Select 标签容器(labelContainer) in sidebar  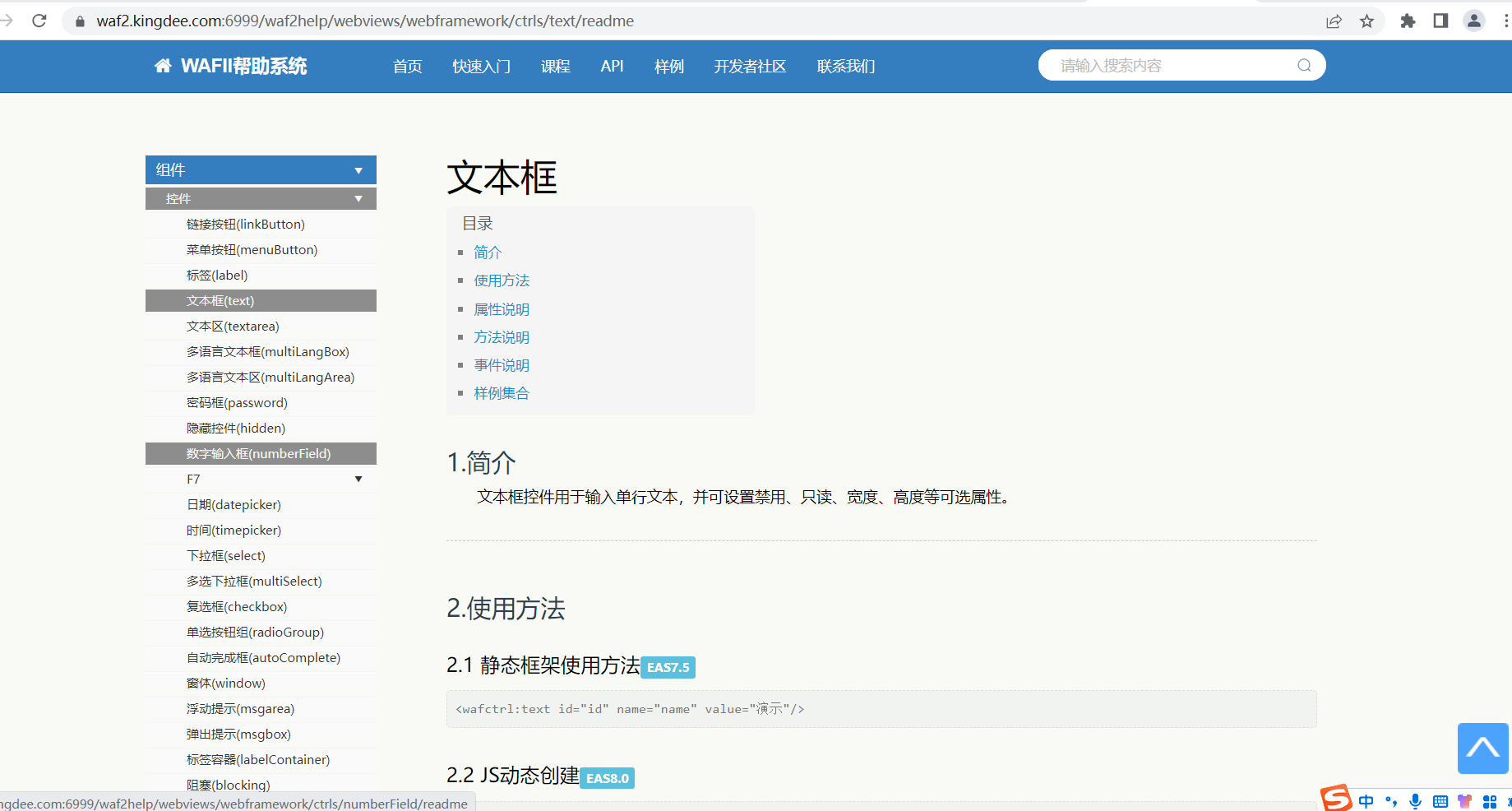261,760
